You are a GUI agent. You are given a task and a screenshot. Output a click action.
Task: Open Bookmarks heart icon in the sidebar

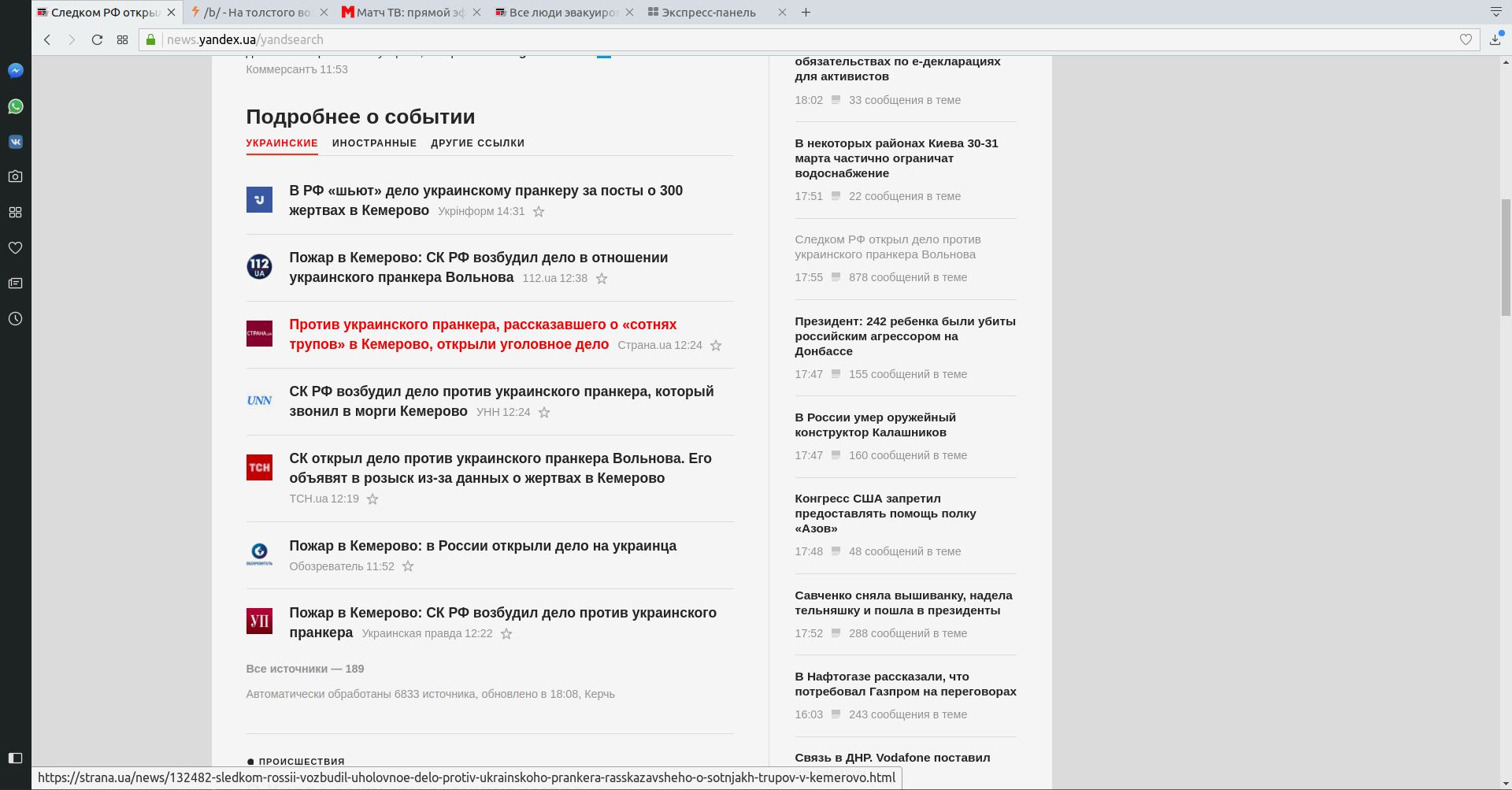tap(15, 247)
